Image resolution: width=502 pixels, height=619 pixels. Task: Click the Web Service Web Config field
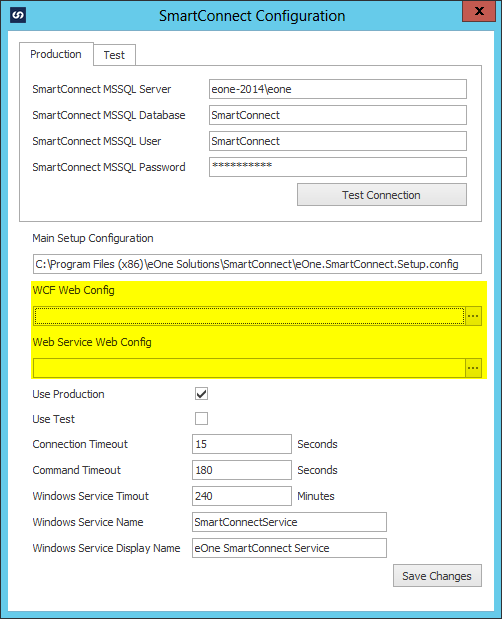(249, 368)
